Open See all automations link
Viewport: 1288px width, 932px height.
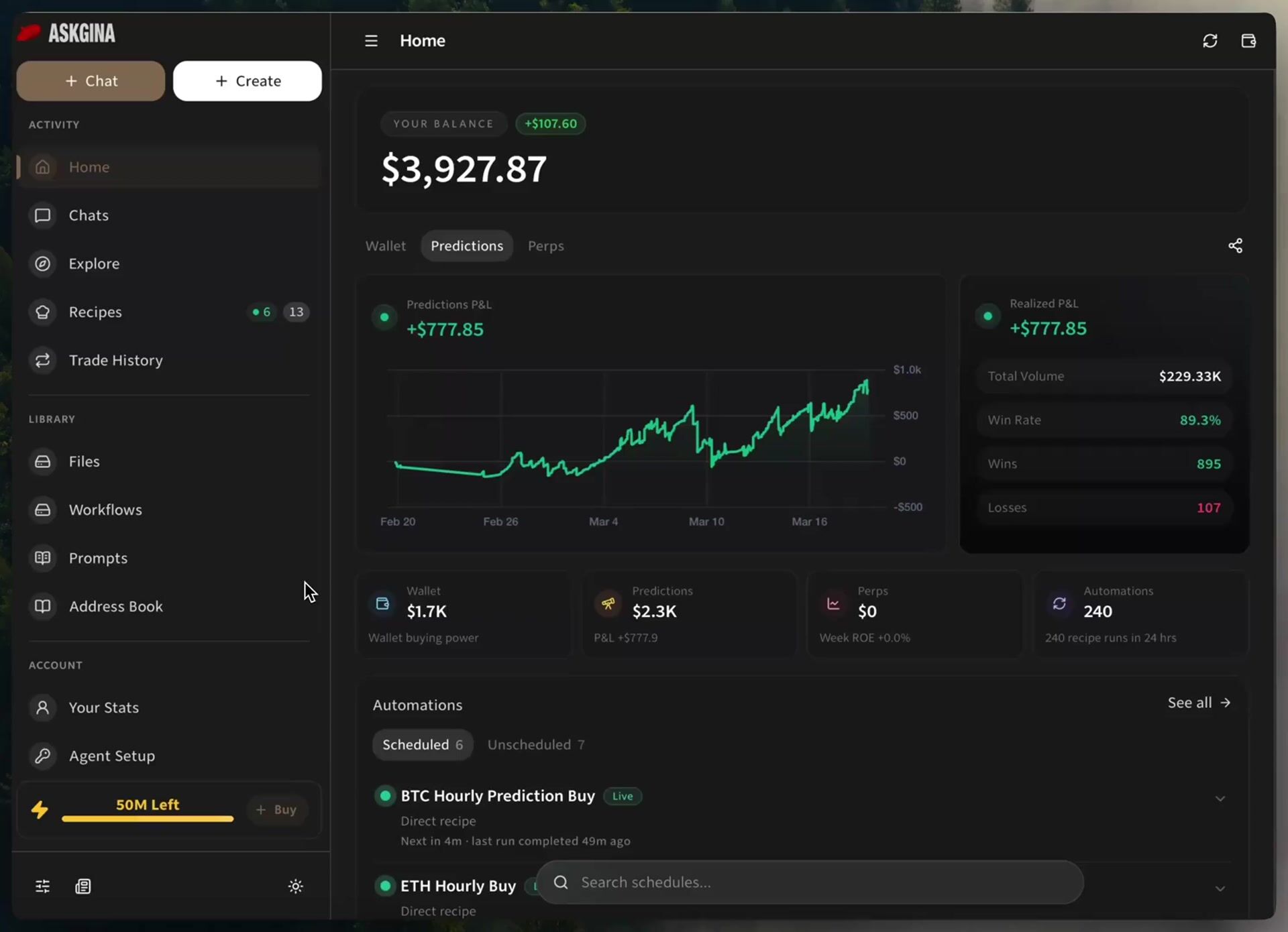click(x=1198, y=703)
